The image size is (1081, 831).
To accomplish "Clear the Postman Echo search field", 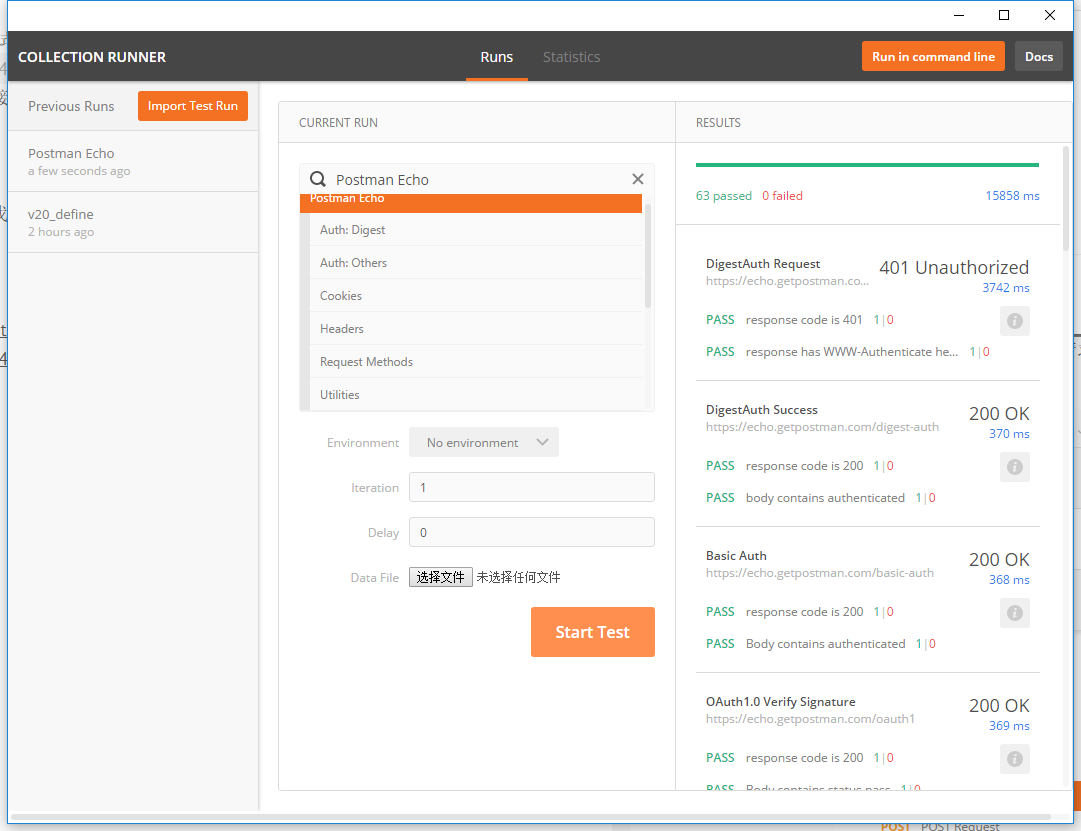I will pyautogui.click(x=638, y=179).
